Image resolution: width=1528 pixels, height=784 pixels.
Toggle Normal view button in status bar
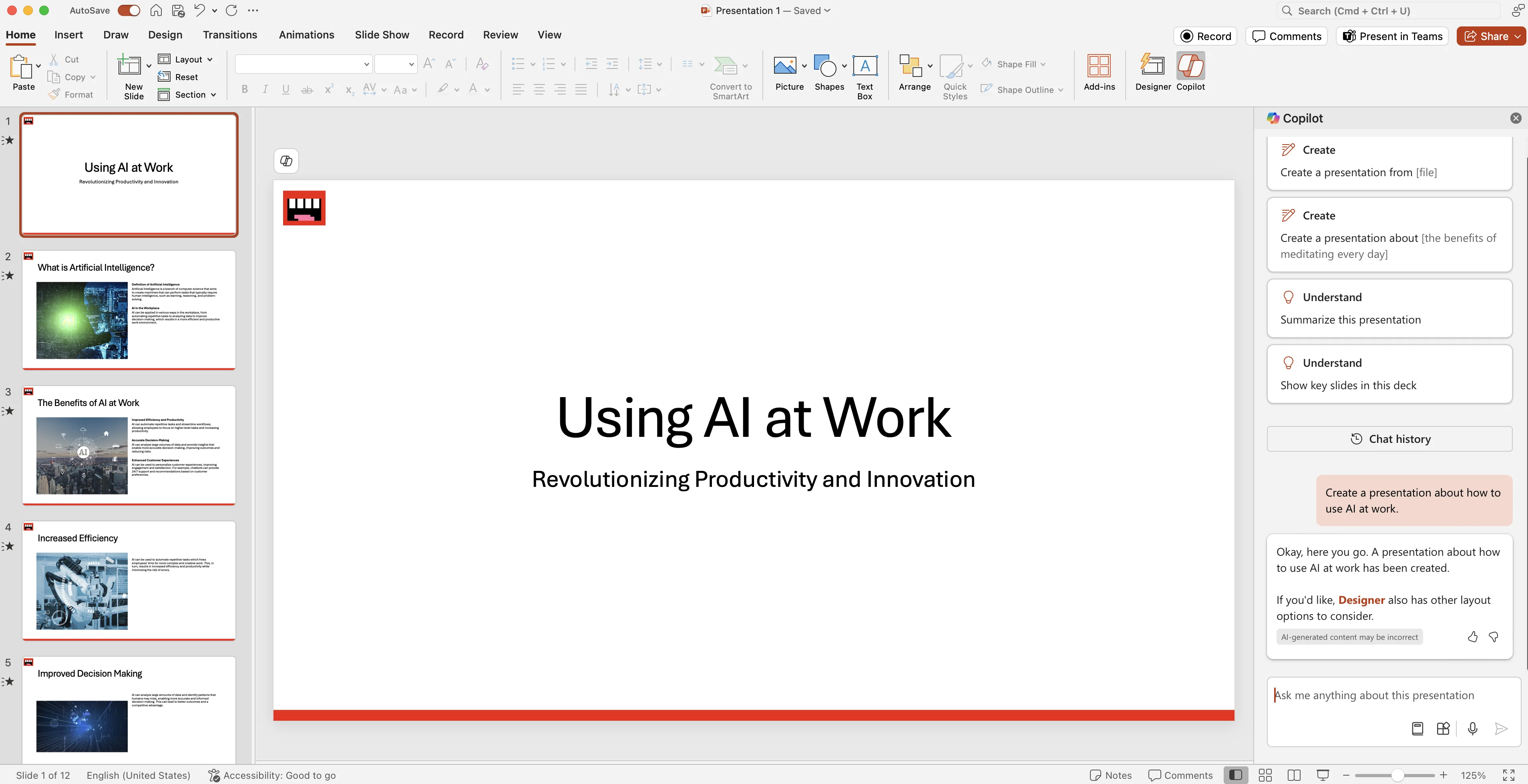click(1236, 775)
